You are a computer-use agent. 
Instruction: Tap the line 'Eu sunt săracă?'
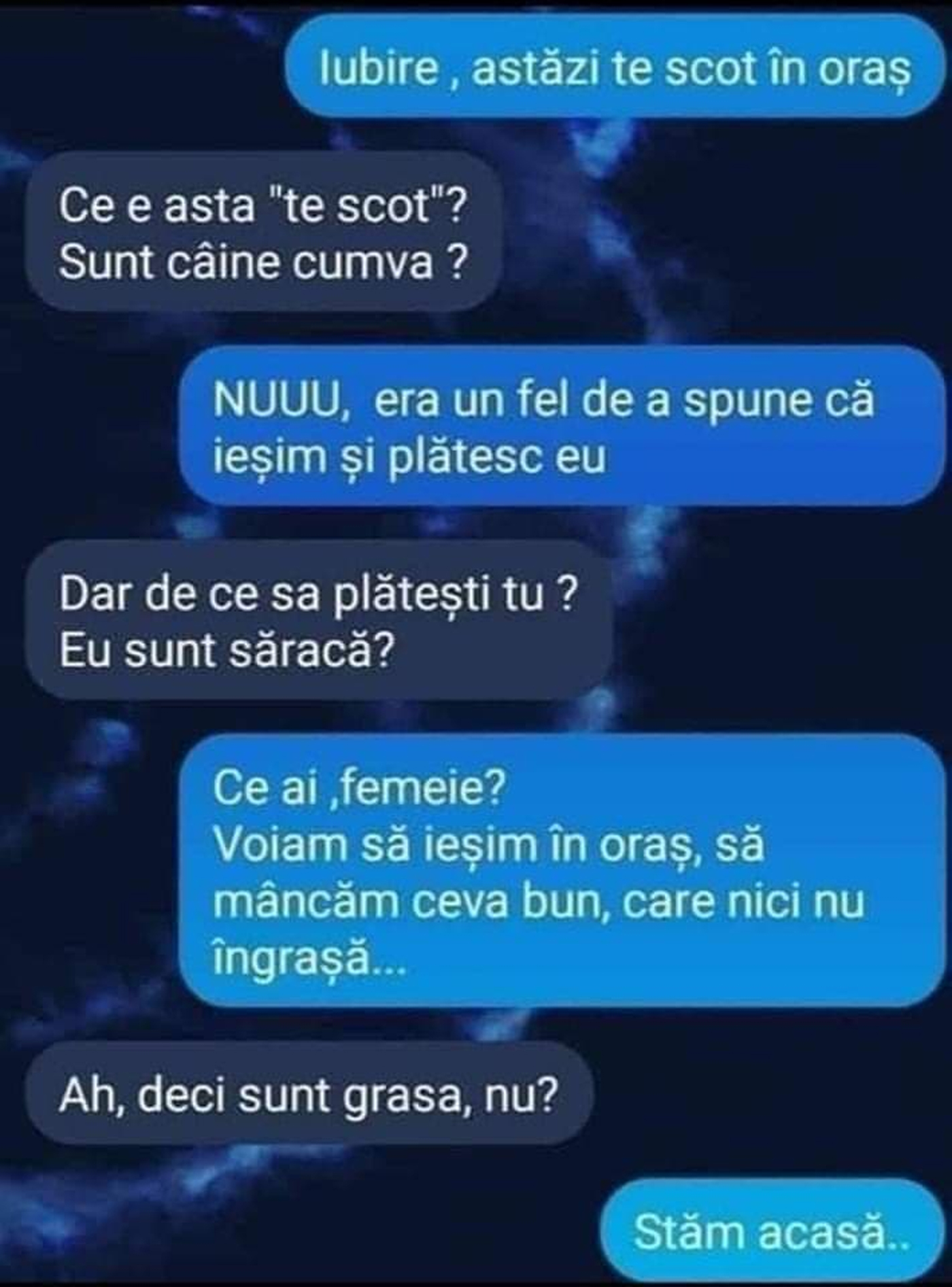pyautogui.click(x=226, y=651)
